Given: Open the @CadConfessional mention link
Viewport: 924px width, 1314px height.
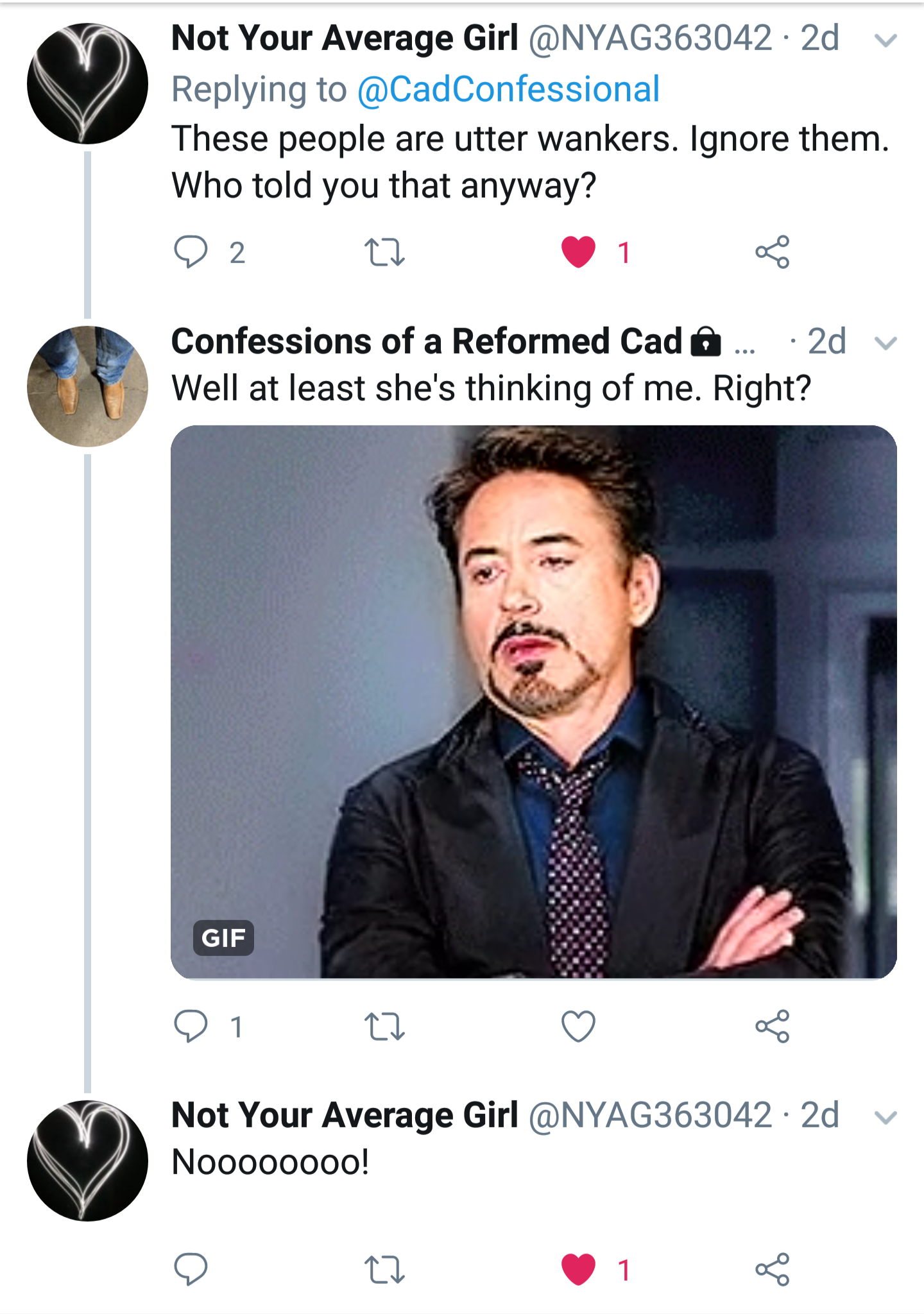Looking at the screenshot, I should [508, 89].
